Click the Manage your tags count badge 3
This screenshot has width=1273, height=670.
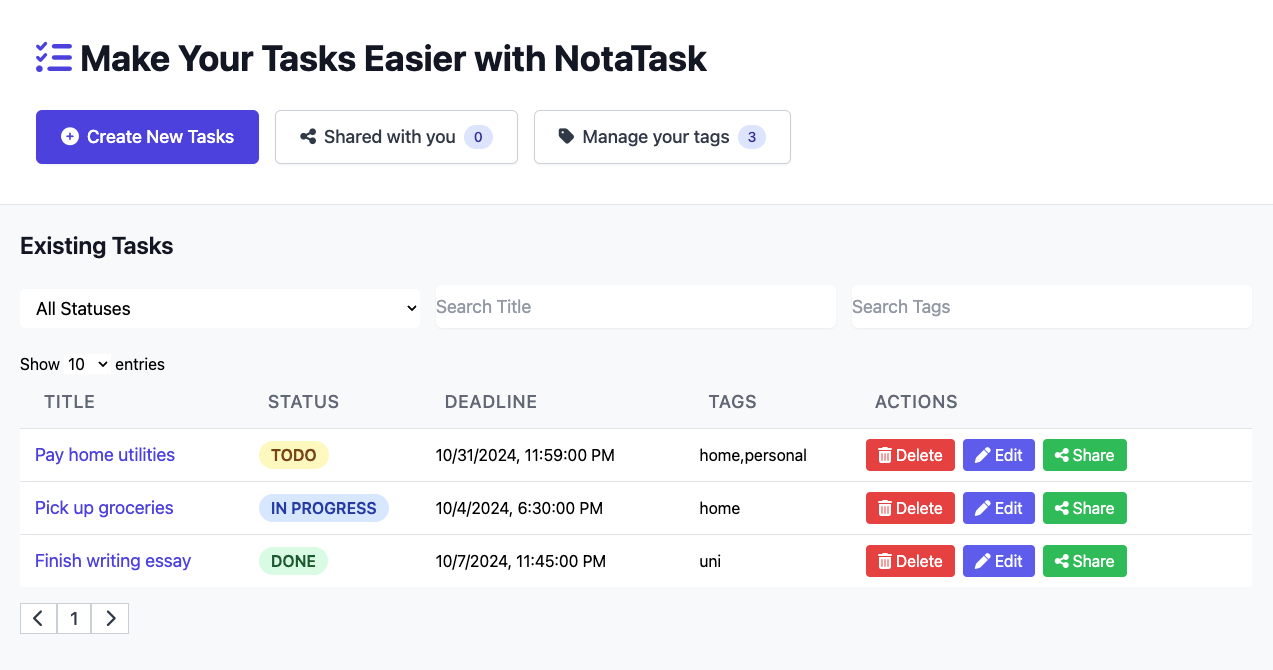tap(752, 137)
